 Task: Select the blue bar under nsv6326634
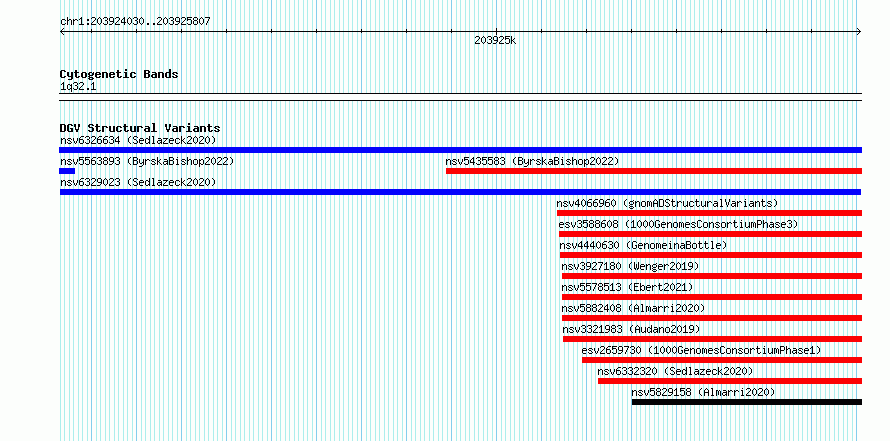pyautogui.click(x=460, y=150)
